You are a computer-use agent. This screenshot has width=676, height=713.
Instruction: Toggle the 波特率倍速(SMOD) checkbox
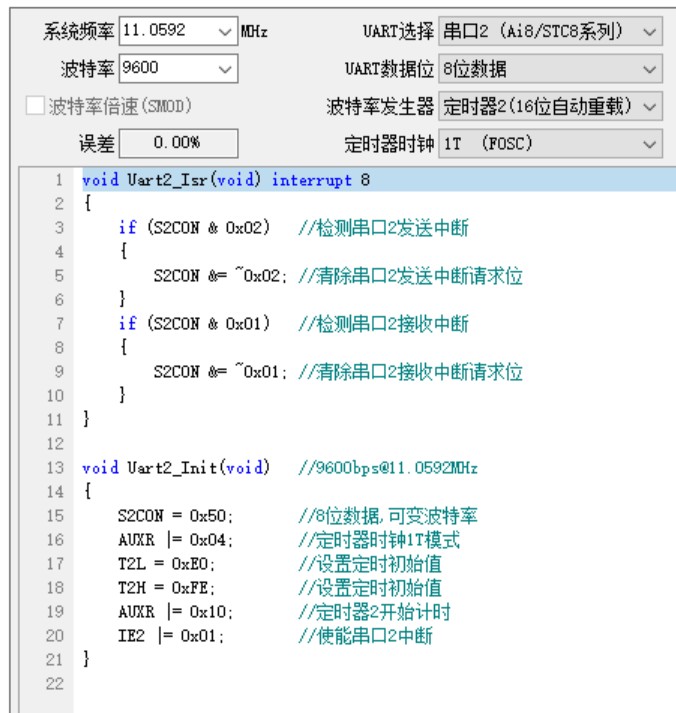35,105
